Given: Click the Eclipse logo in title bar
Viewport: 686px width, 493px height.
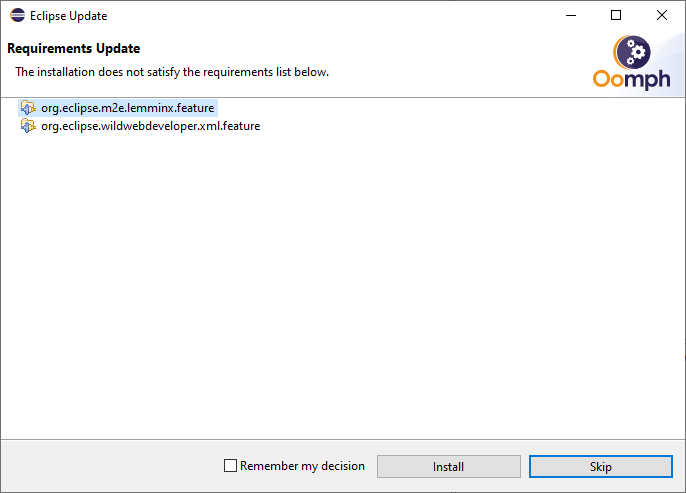Looking at the screenshot, I should 18,15.
